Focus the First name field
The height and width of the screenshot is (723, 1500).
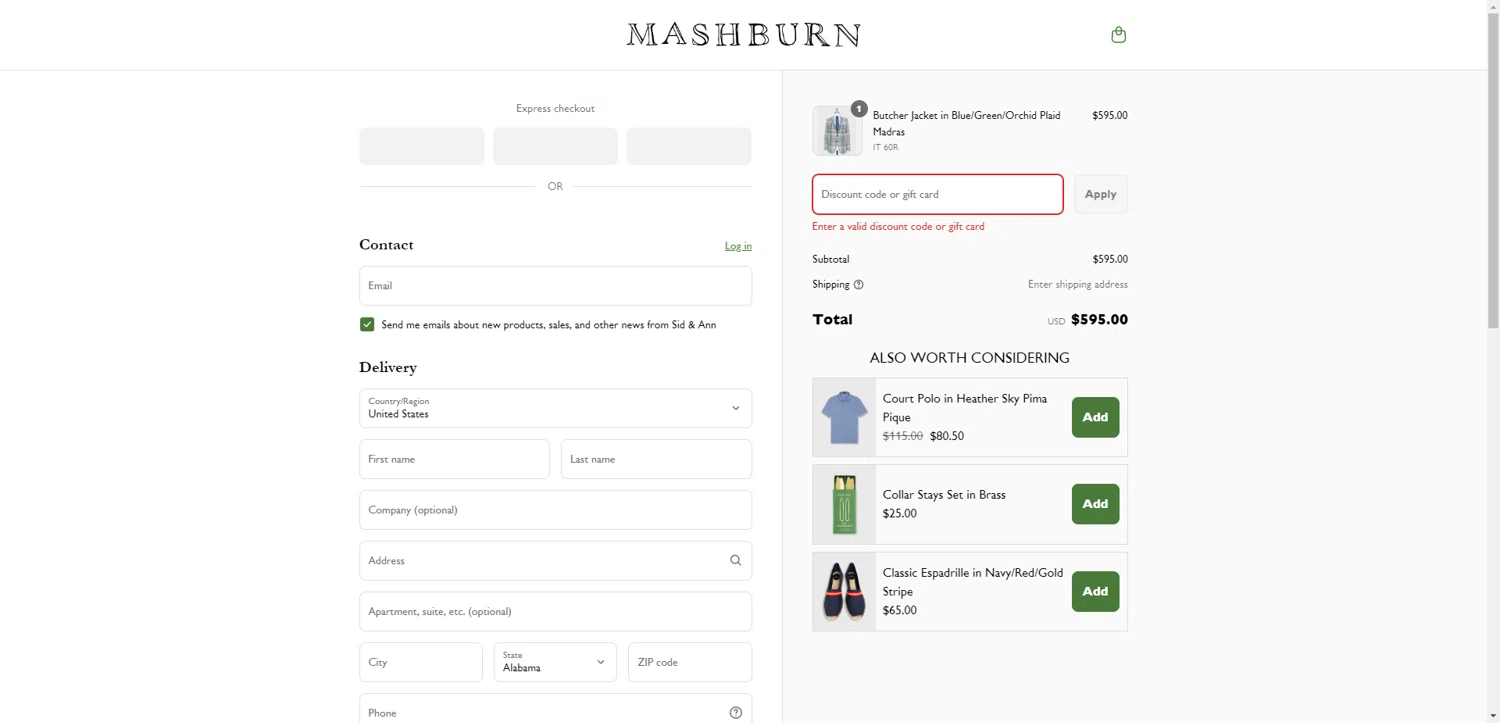[454, 459]
